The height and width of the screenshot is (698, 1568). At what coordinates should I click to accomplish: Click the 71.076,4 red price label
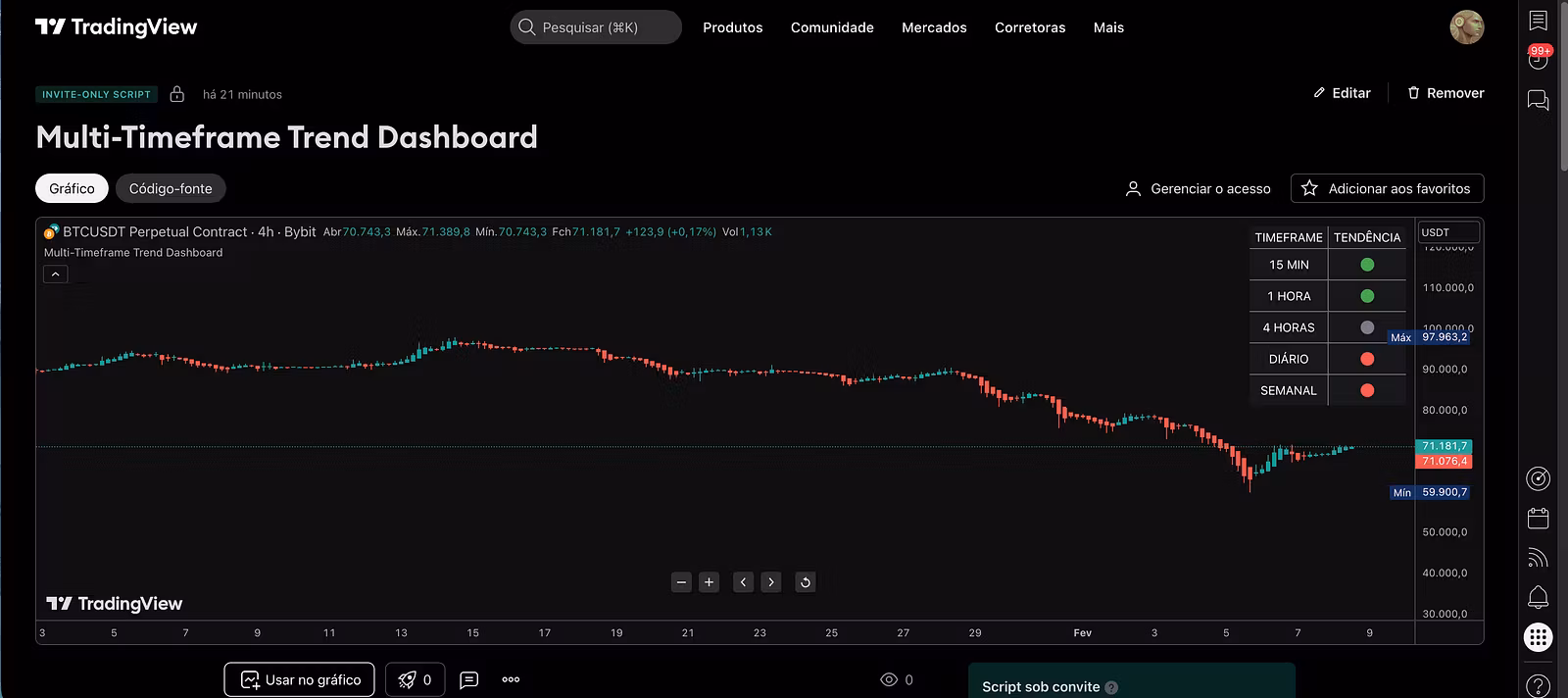(1445, 461)
